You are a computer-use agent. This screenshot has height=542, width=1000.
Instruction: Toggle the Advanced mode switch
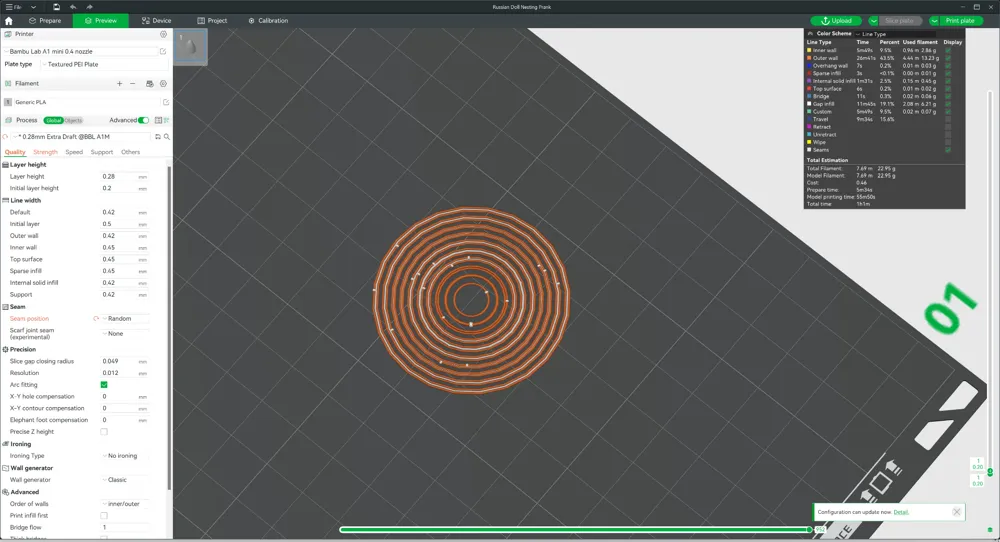[x=143, y=120]
